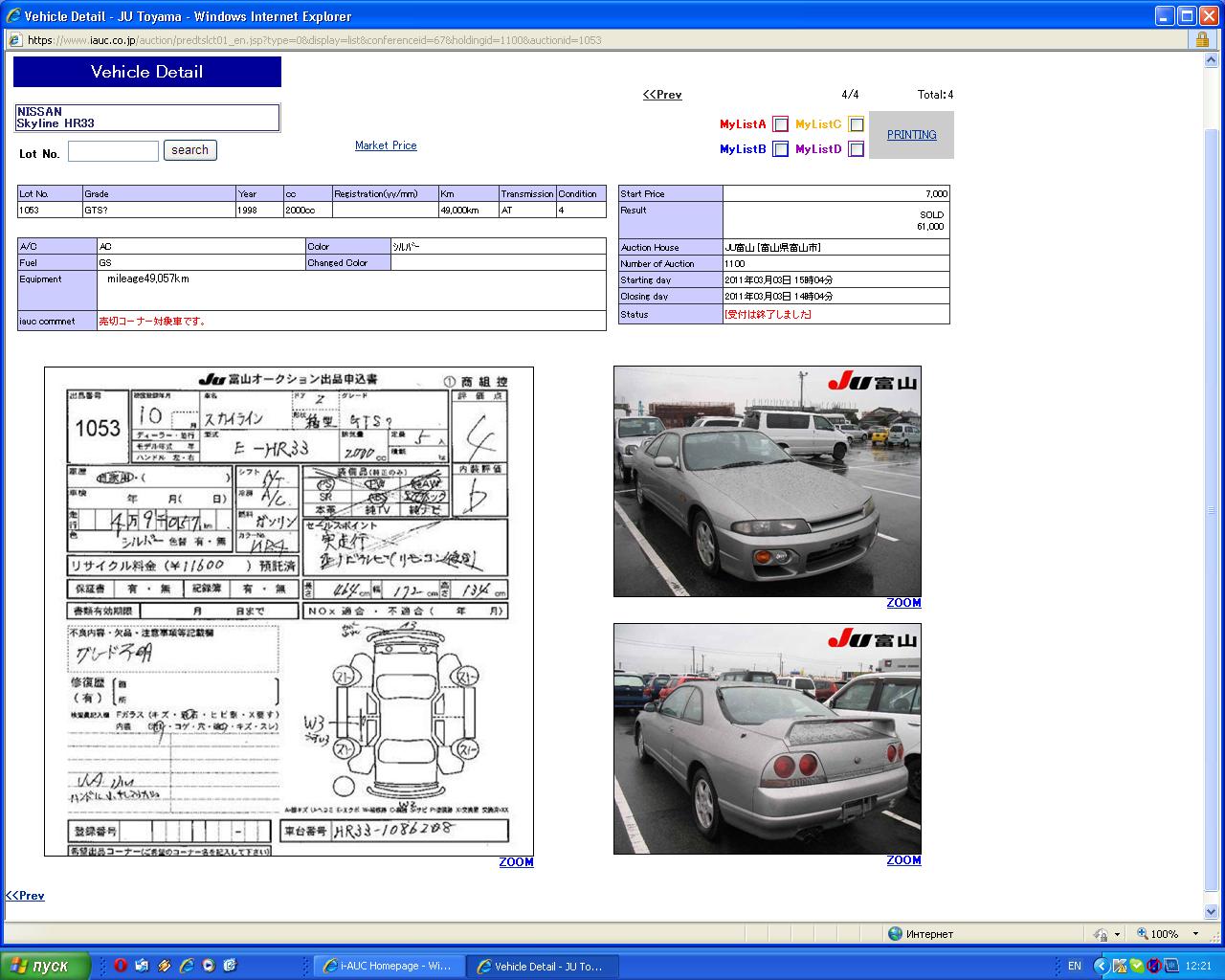Click the zoom magnifier icon in status bar
1225x980 pixels.
click(1143, 933)
